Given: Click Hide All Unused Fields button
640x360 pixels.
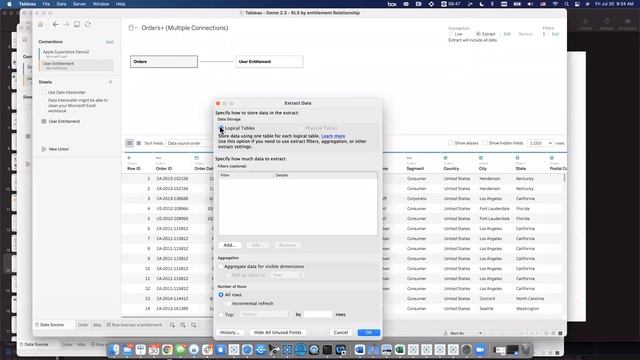Looking at the screenshot, I should (x=278, y=333).
